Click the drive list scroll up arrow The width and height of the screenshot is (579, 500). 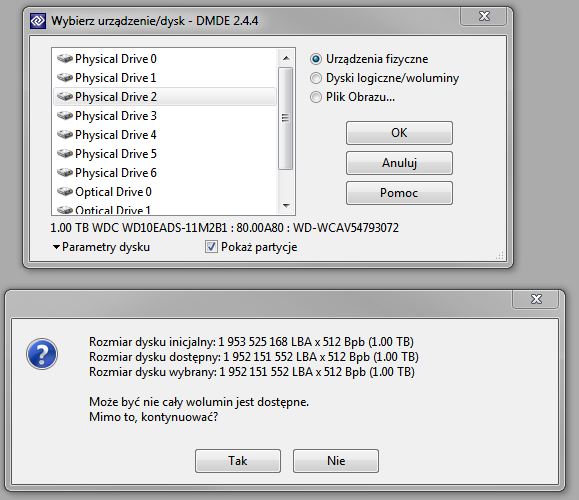[x=286, y=58]
